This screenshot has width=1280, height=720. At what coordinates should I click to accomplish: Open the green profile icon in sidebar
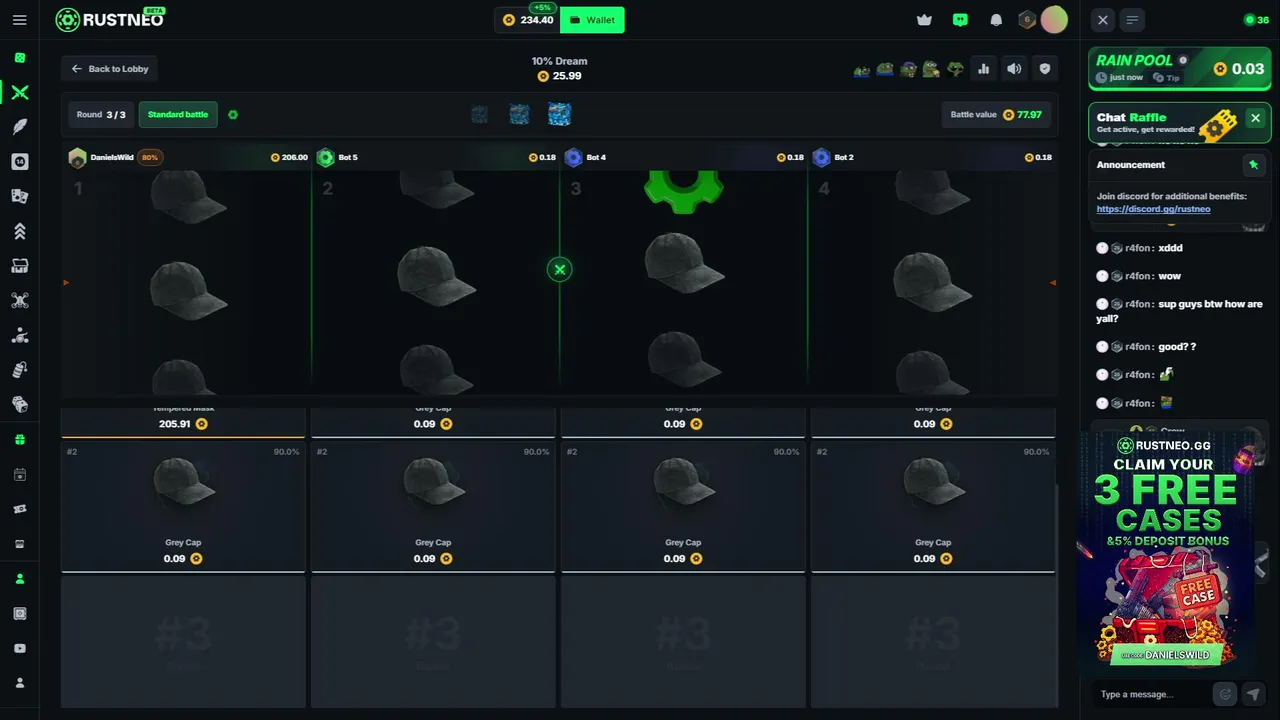point(20,579)
